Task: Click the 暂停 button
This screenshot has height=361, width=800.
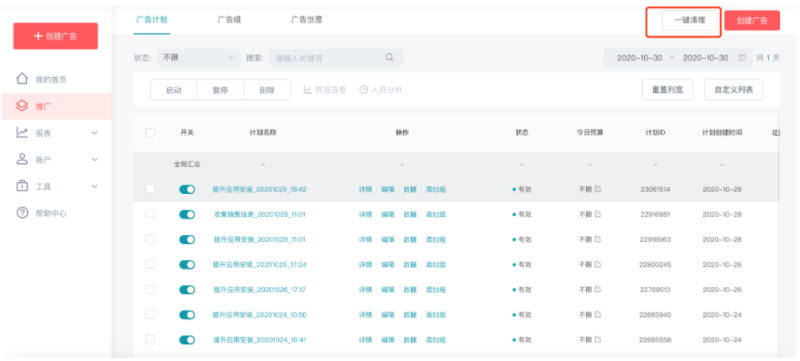Action: pos(220,90)
